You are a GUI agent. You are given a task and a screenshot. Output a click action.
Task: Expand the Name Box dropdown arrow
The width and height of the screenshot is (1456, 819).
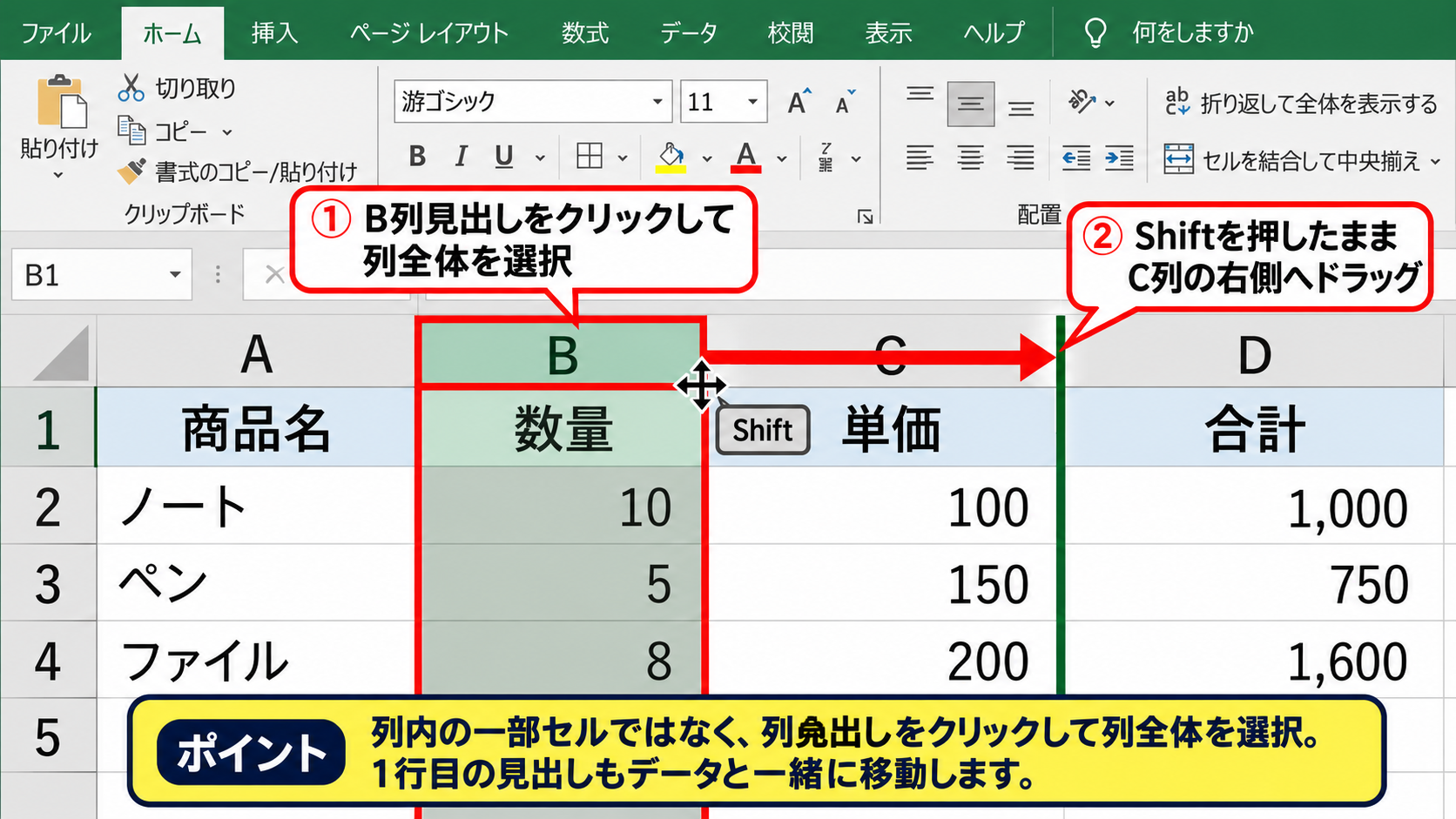tap(175, 275)
